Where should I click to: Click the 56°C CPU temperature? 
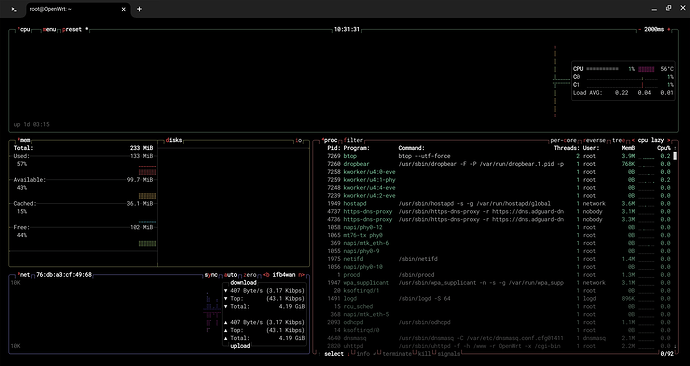point(667,69)
